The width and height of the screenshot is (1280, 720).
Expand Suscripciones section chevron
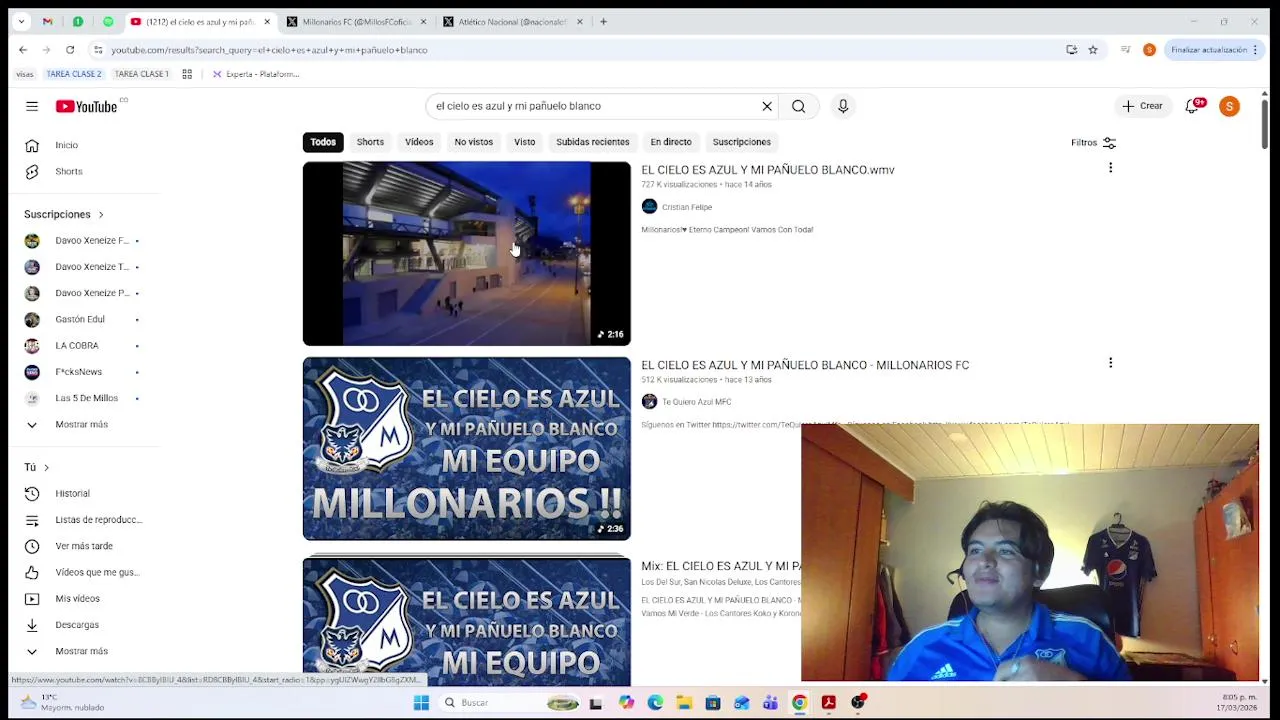(100, 214)
